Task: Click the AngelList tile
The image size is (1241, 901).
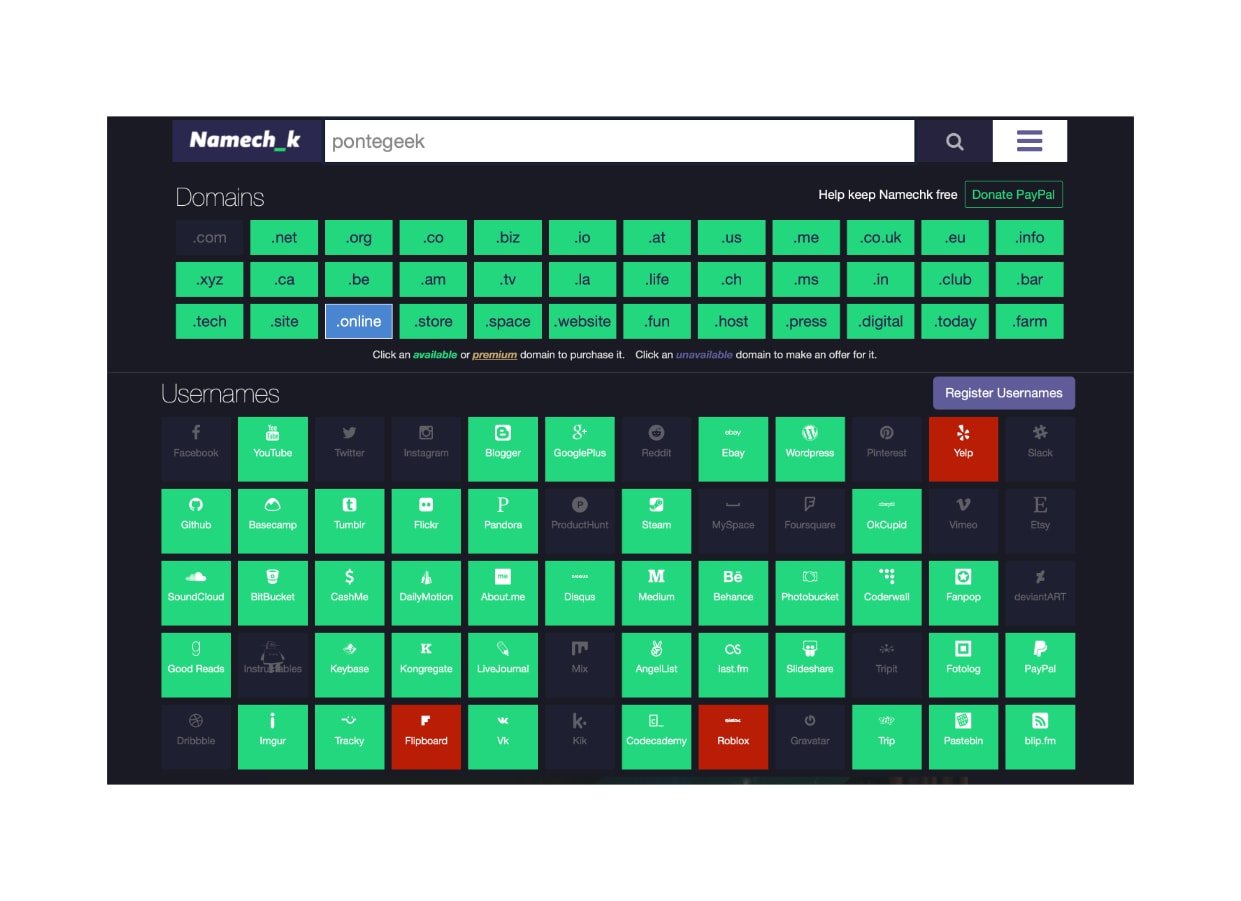Action: click(x=657, y=666)
